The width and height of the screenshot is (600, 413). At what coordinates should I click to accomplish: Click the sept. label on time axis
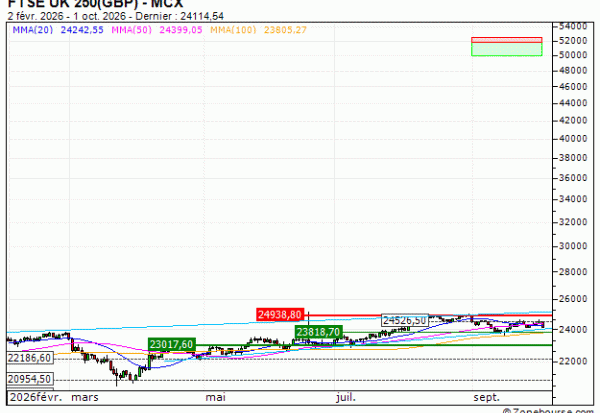(x=487, y=397)
